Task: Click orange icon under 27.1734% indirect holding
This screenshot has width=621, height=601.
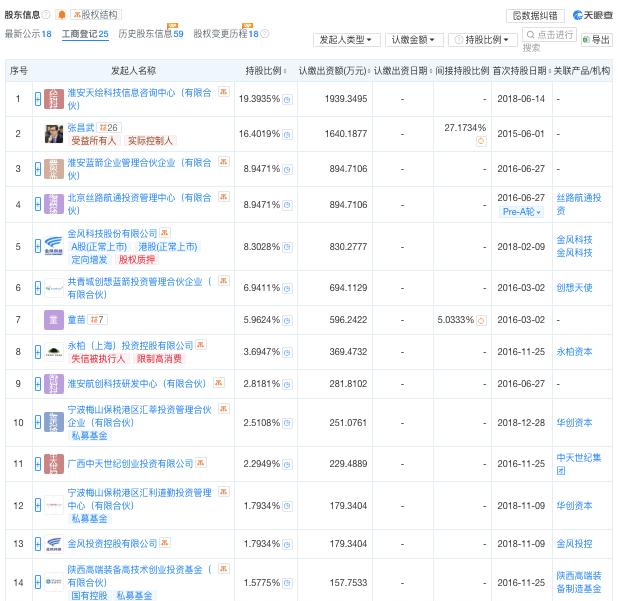Action: tap(481, 141)
